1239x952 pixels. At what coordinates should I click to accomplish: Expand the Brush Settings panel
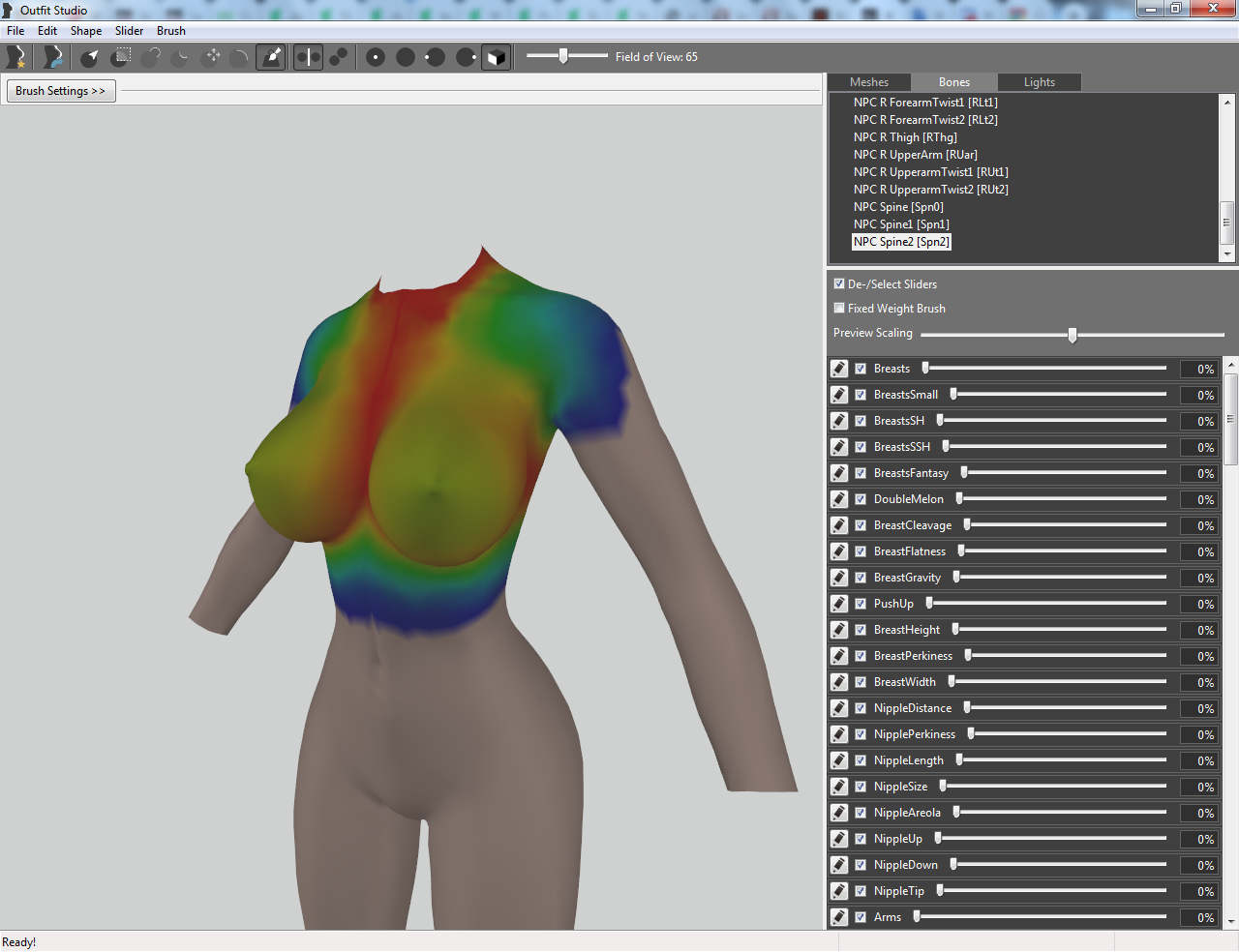pyautogui.click(x=61, y=91)
